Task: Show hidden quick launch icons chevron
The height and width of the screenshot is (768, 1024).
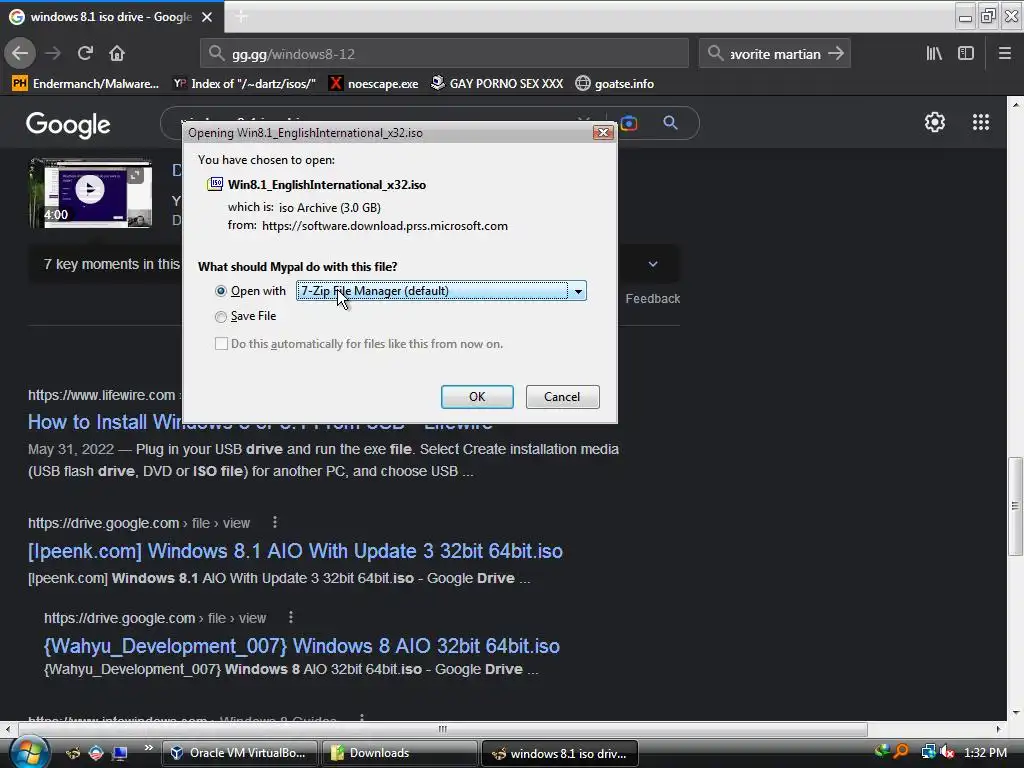Action: tap(148, 748)
